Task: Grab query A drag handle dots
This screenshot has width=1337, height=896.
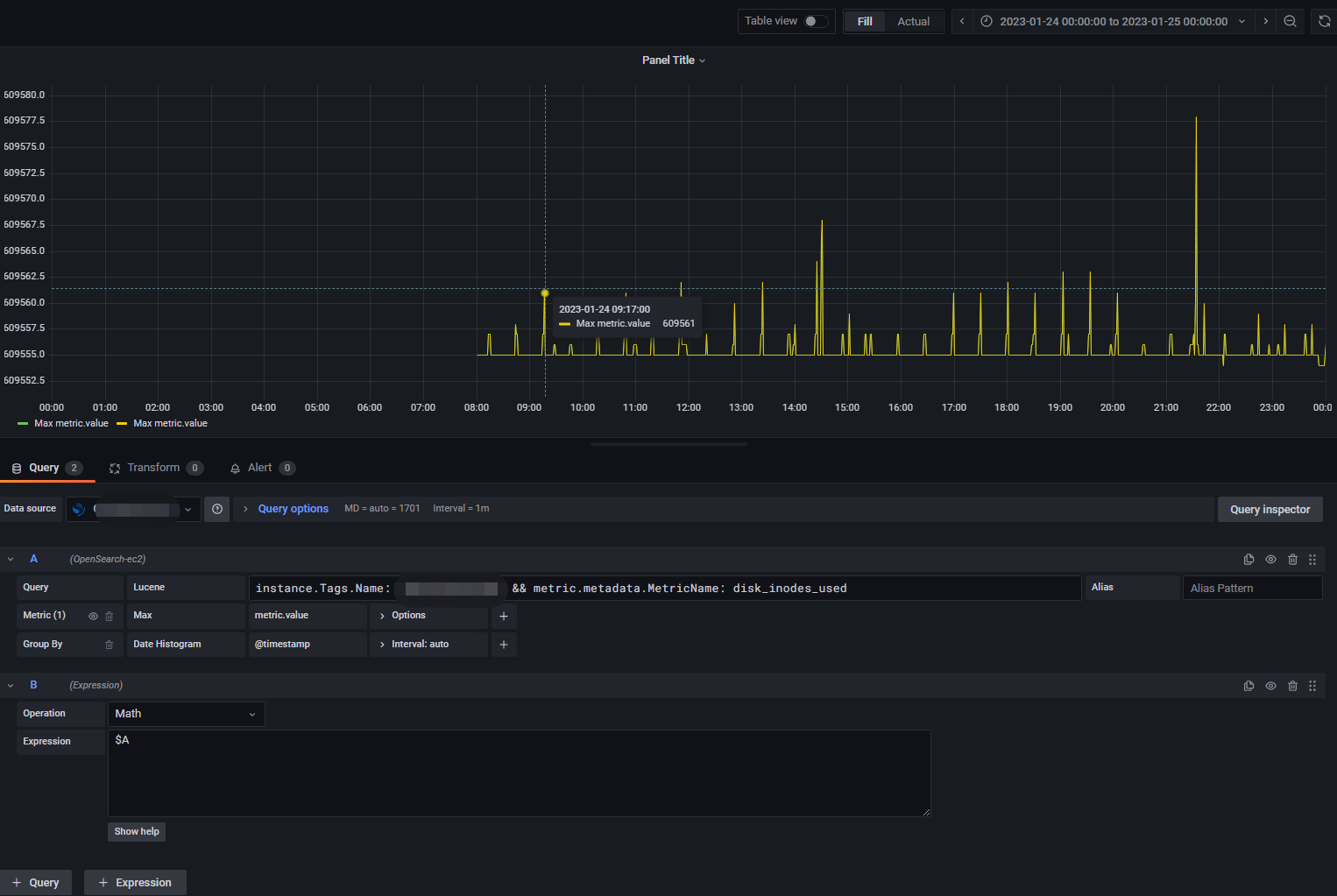Action: (1312, 559)
